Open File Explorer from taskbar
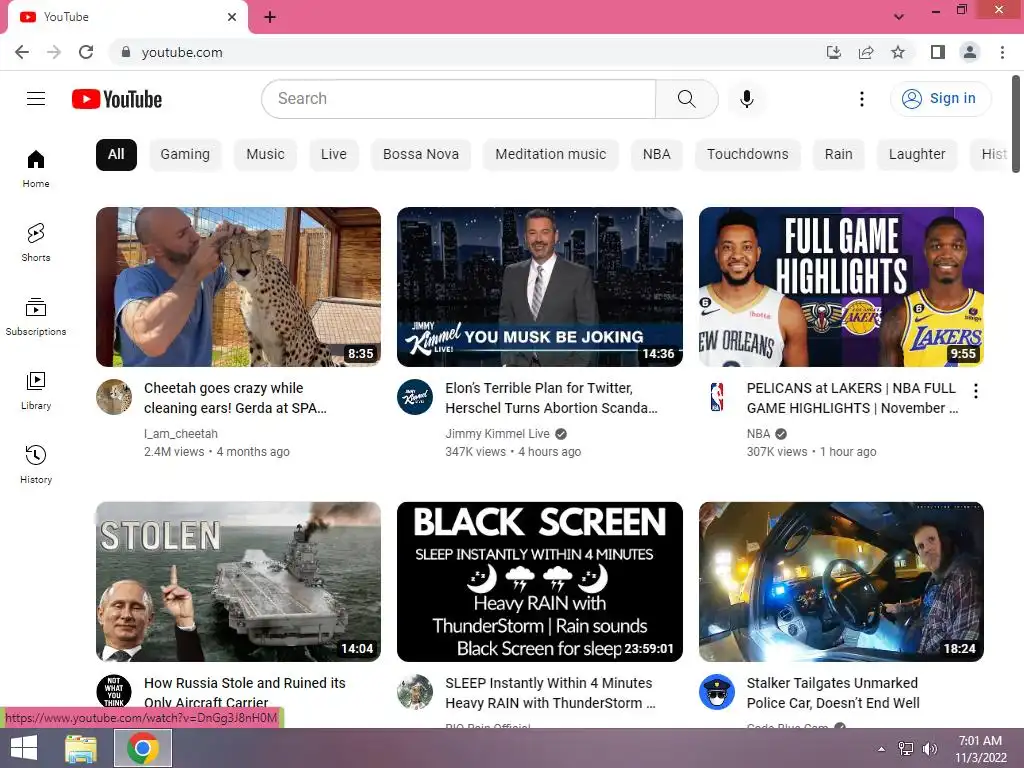This screenshot has width=1024, height=768. (x=81, y=748)
